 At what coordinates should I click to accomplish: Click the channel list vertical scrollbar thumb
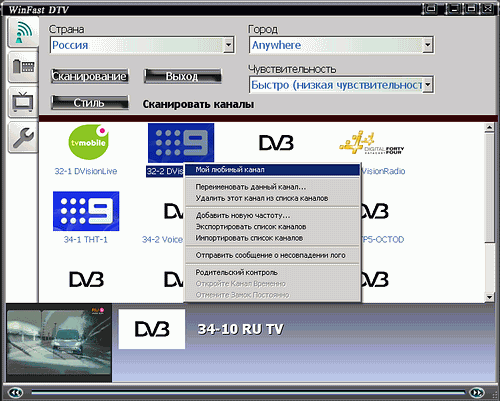coord(489,187)
